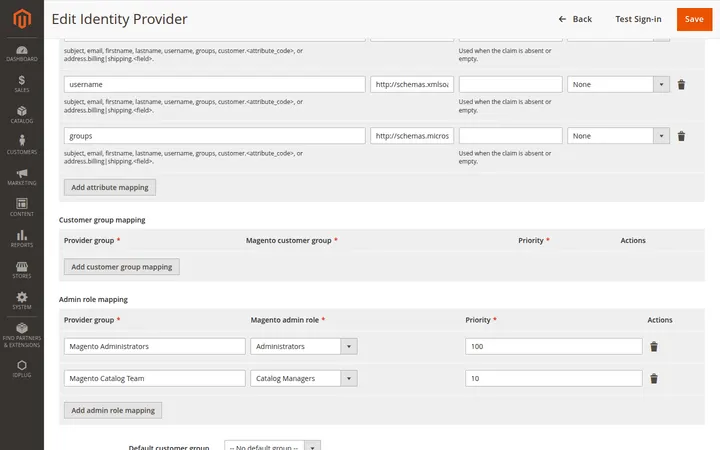Open the Sales sidebar icon
Screen dimensions: 720x450
22,84
